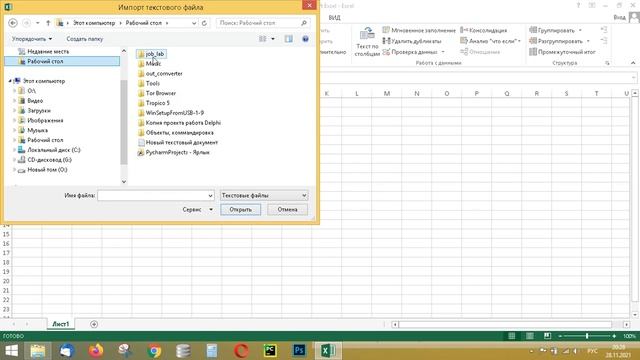The width and height of the screenshot is (640, 360).
Task: Select the job_lab folder
Action: 151,54
